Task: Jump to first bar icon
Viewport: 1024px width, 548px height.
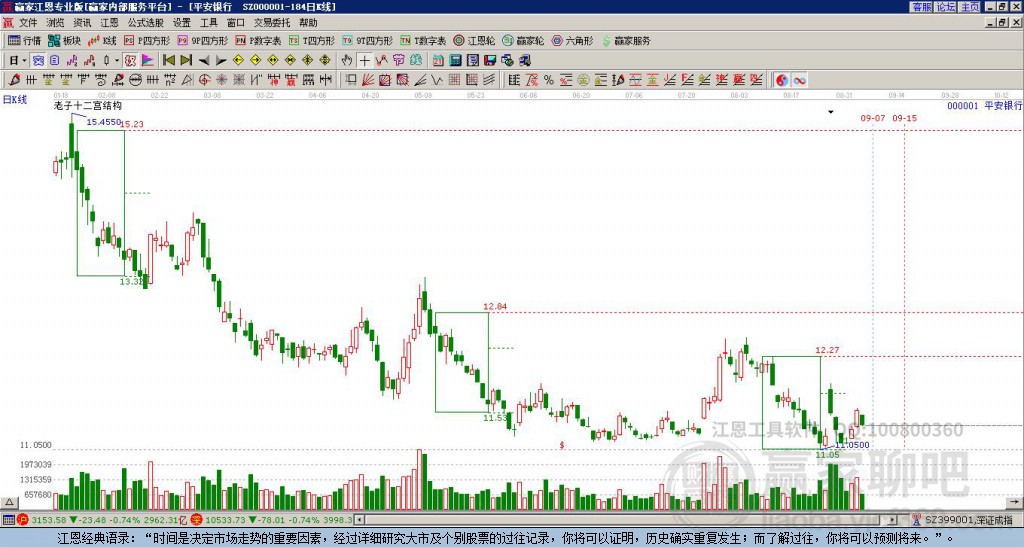Action: click(168, 61)
